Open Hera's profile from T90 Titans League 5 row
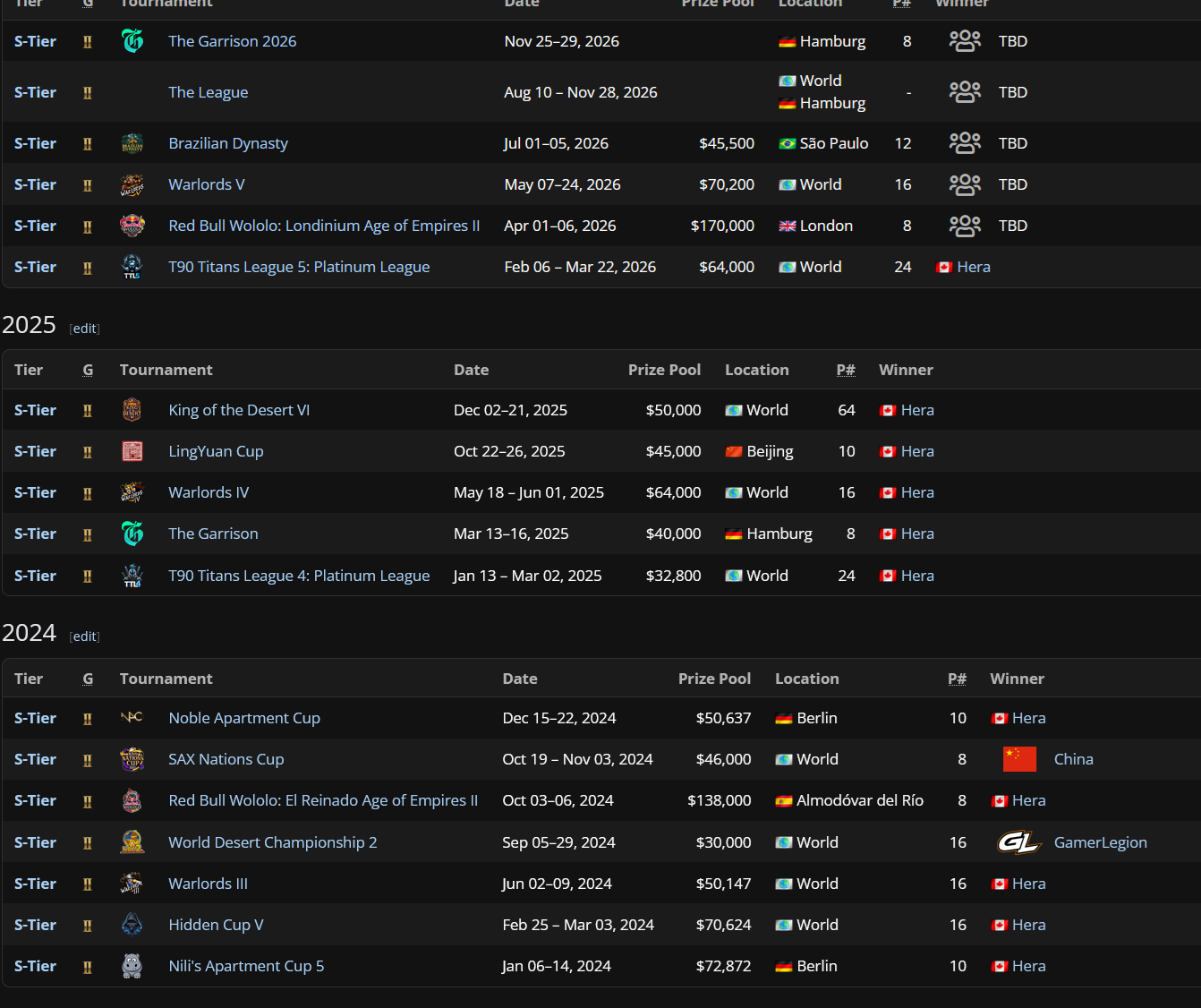1201x1008 pixels. pyautogui.click(x=974, y=267)
